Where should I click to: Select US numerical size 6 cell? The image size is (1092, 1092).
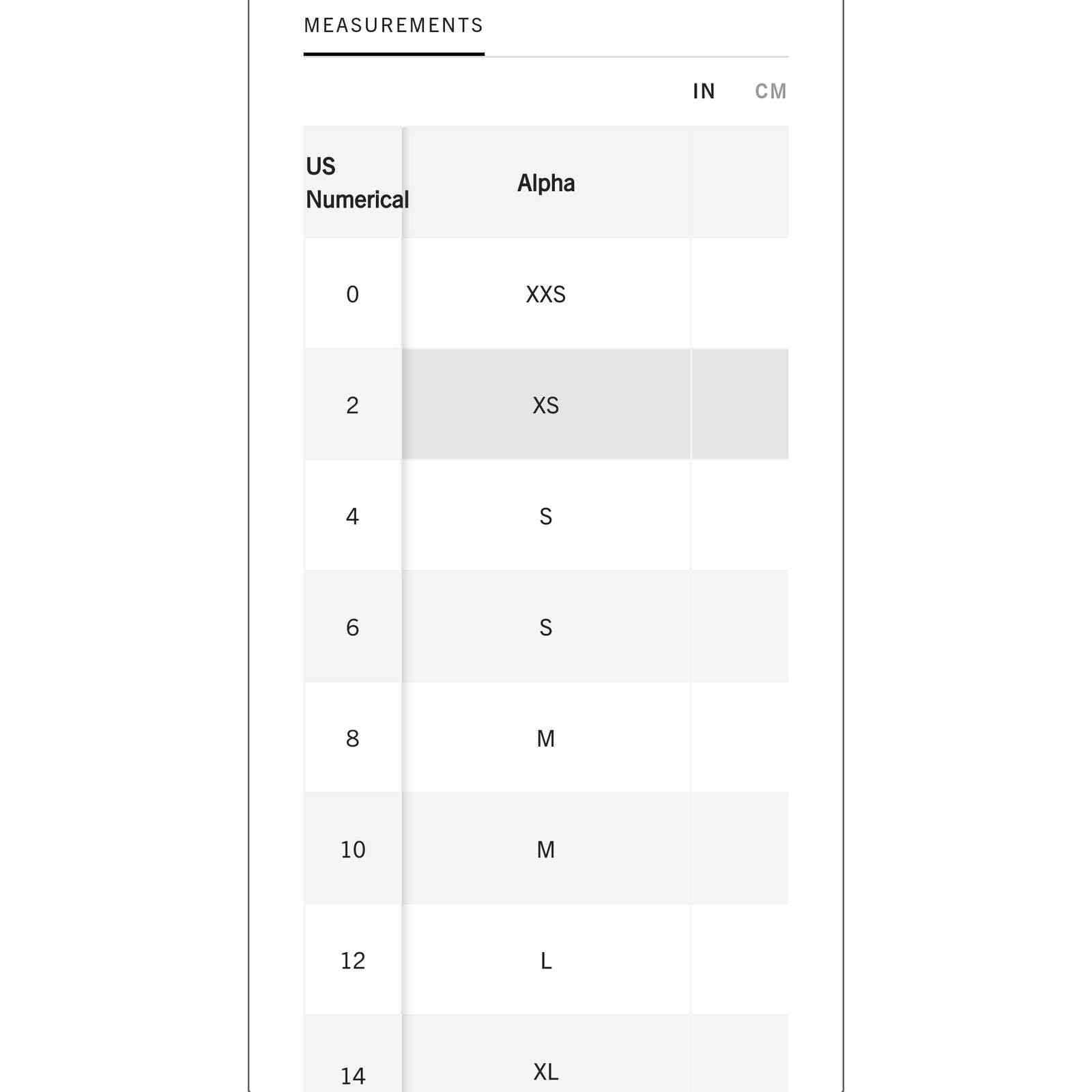pyautogui.click(x=352, y=627)
